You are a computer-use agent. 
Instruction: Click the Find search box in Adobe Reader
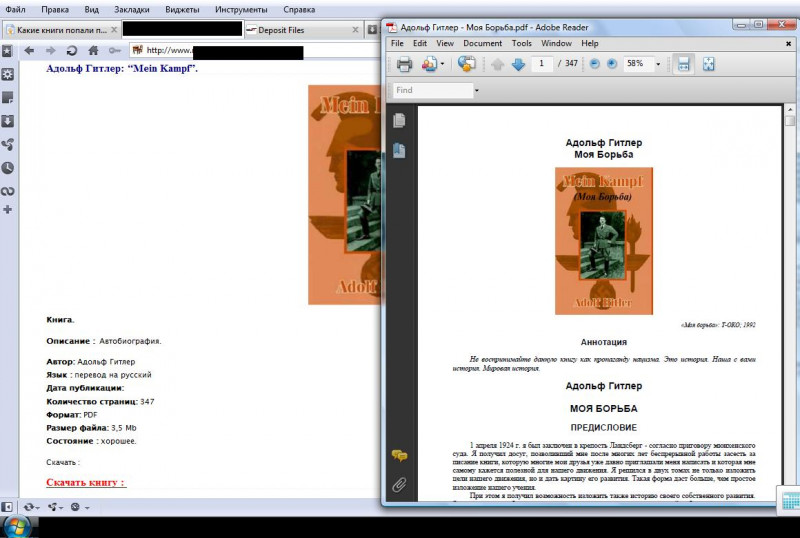click(433, 90)
